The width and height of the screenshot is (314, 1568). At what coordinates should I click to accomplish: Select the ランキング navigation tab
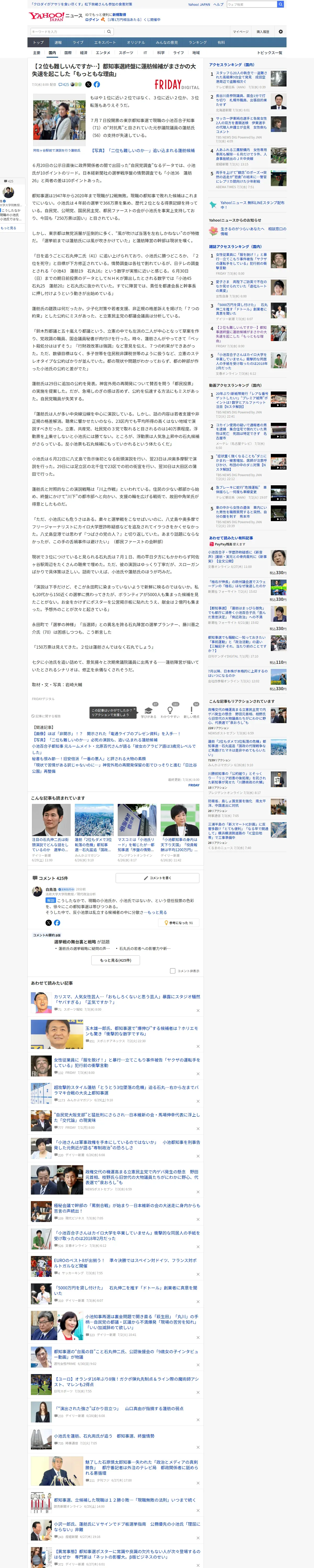coord(198,43)
